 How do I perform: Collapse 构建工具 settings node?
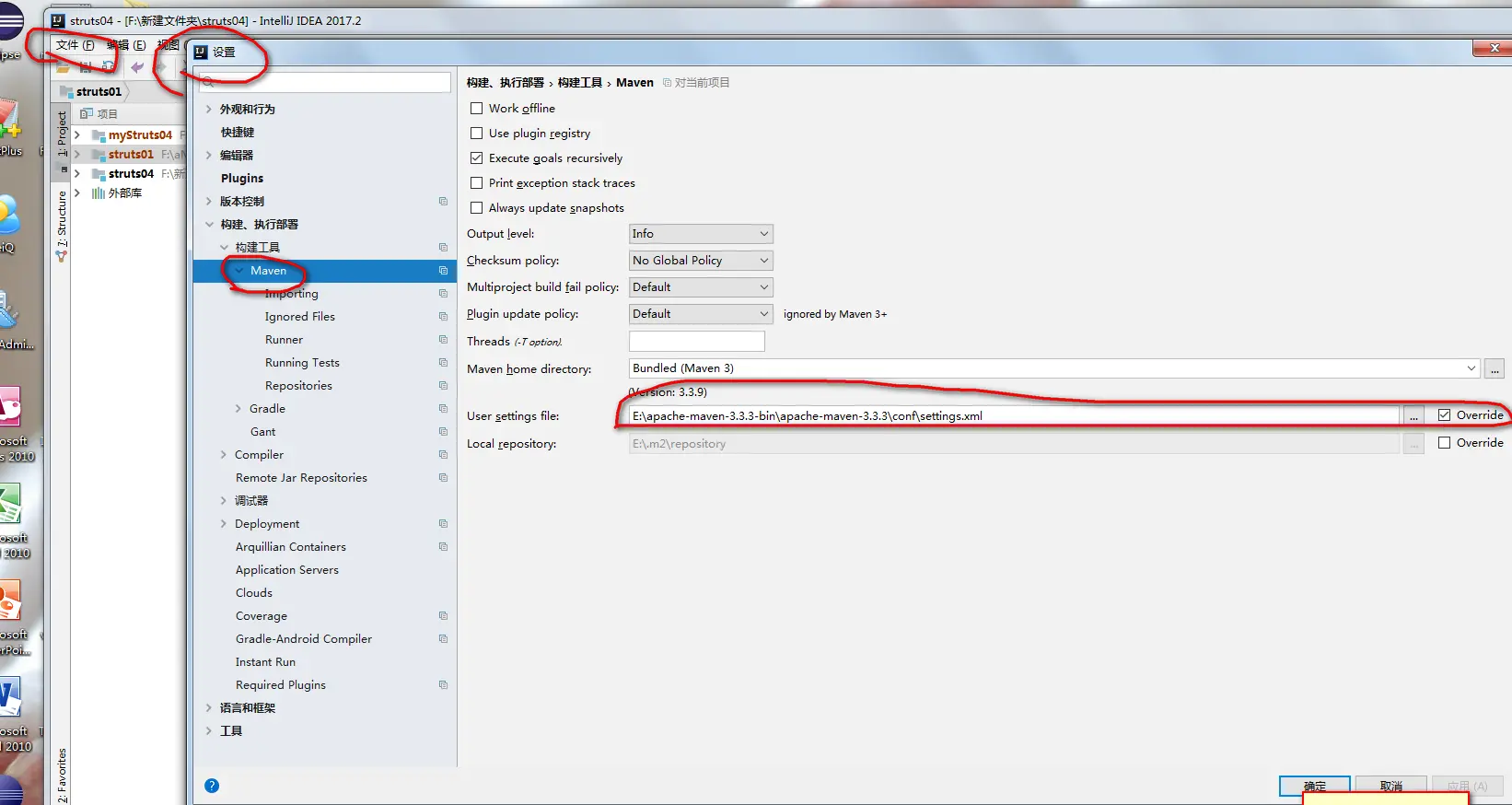224,247
